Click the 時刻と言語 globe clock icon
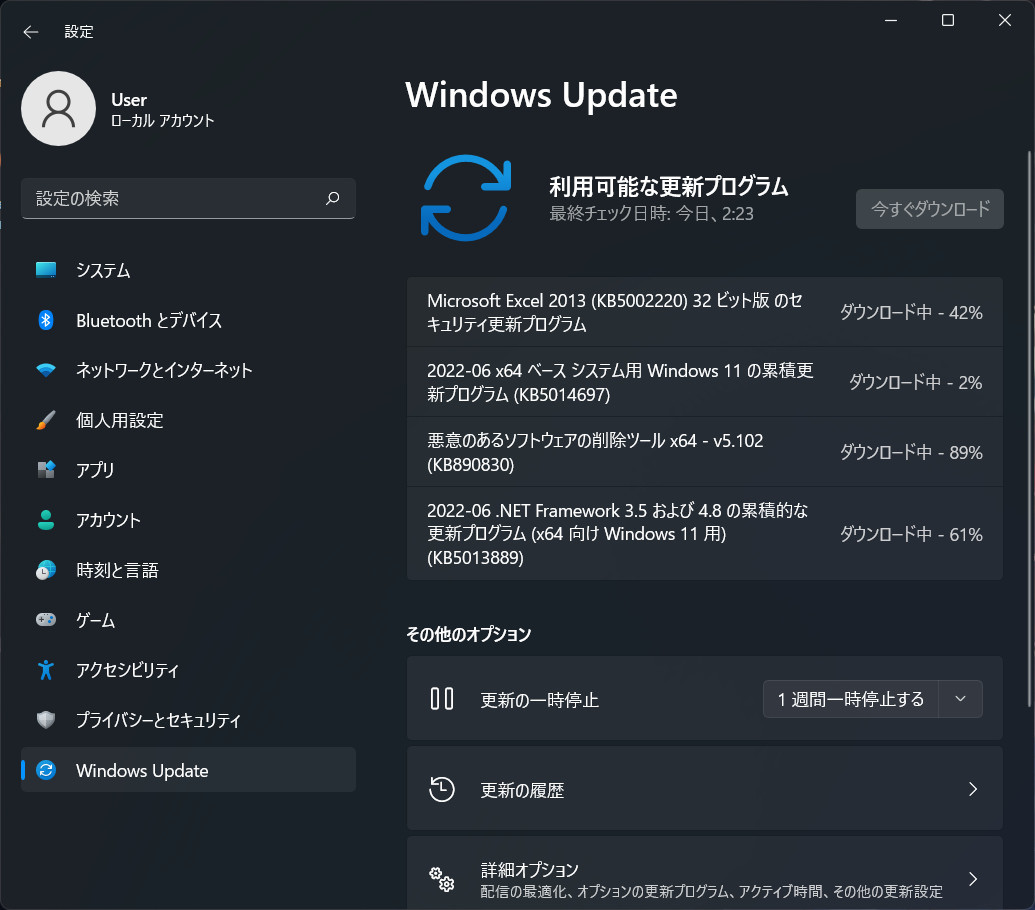1035x910 pixels. [x=46, y=570]
